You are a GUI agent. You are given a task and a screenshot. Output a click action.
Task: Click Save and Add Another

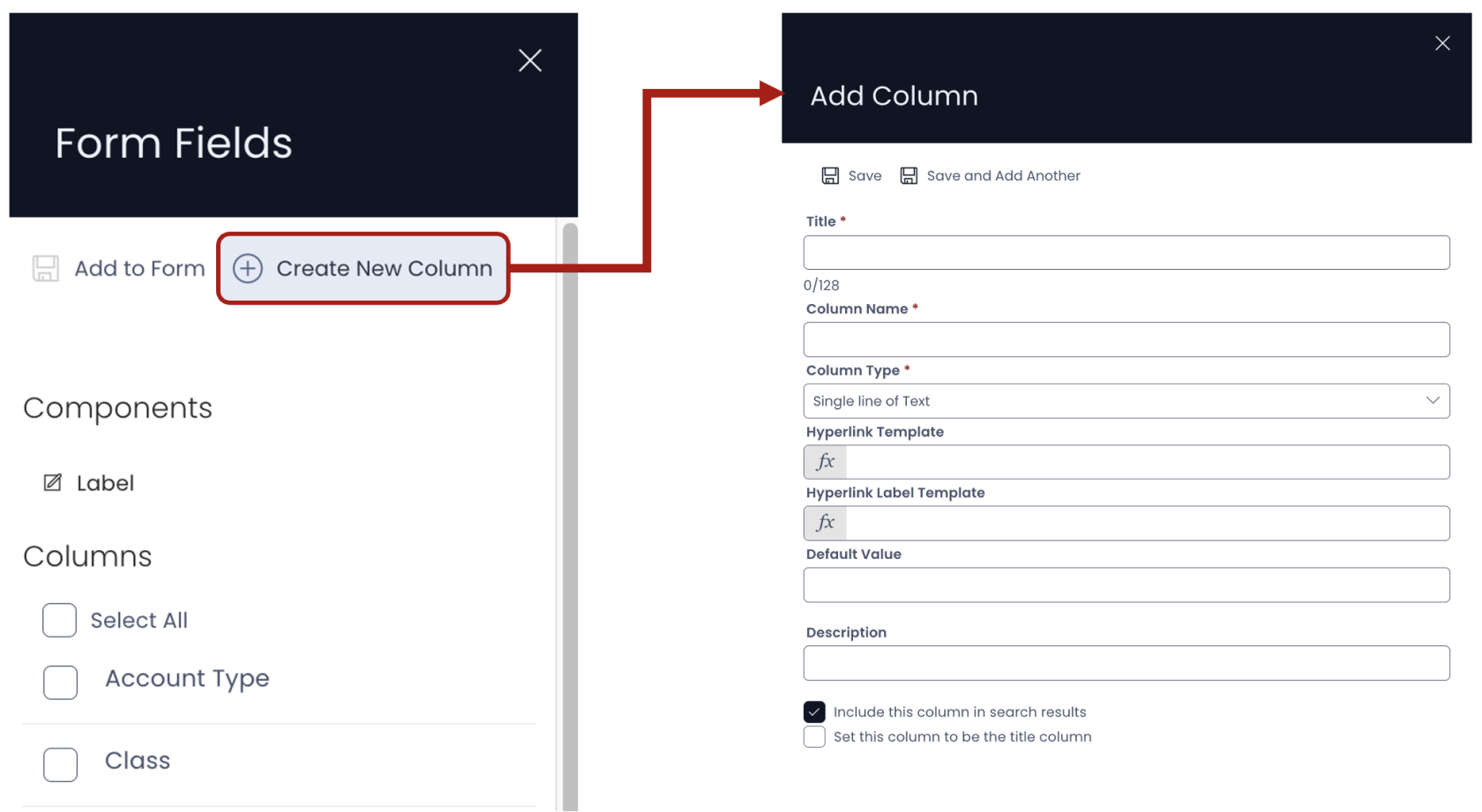[x=1003, y=175]
